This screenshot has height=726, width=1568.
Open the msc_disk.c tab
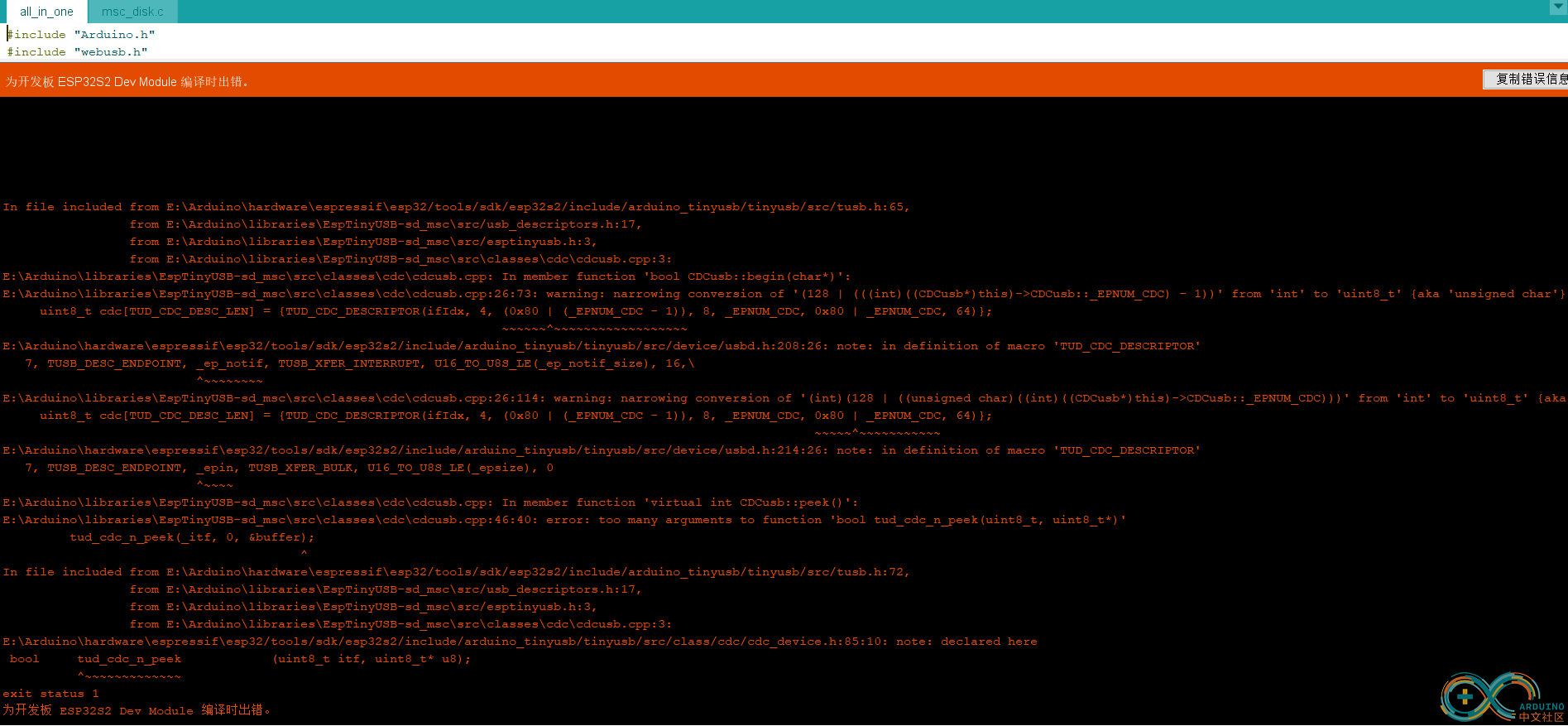[132, 12]
